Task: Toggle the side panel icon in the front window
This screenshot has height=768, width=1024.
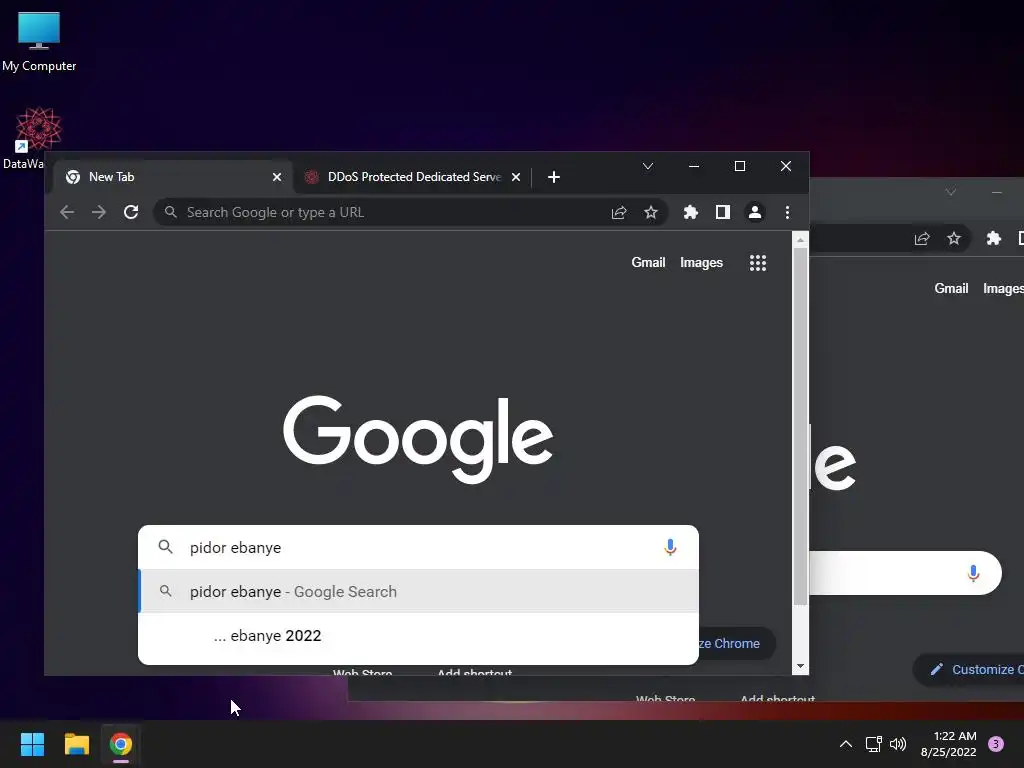Action: [723, 212]
